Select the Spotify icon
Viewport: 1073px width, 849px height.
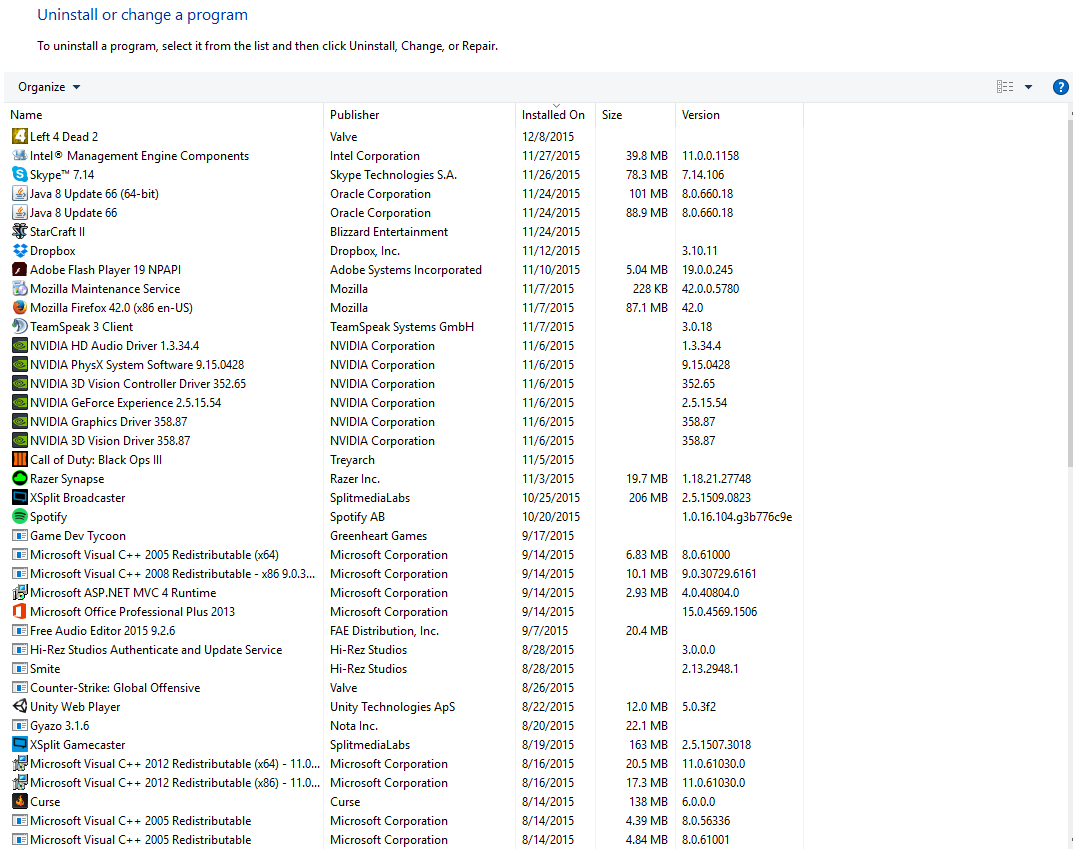tap(20, 517)
